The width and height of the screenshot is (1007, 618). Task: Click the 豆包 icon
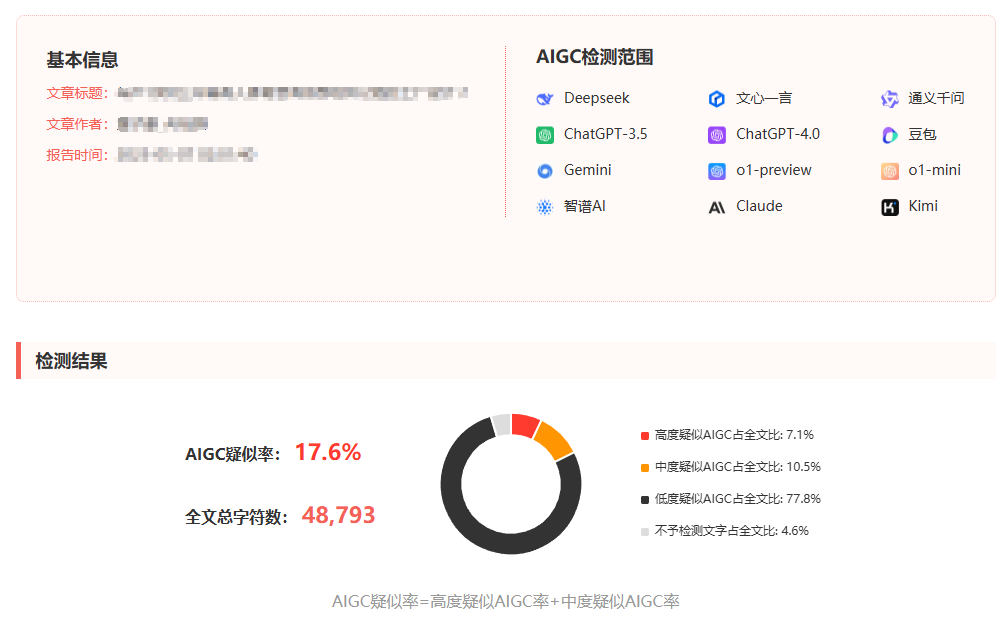(x=890, y=135)
